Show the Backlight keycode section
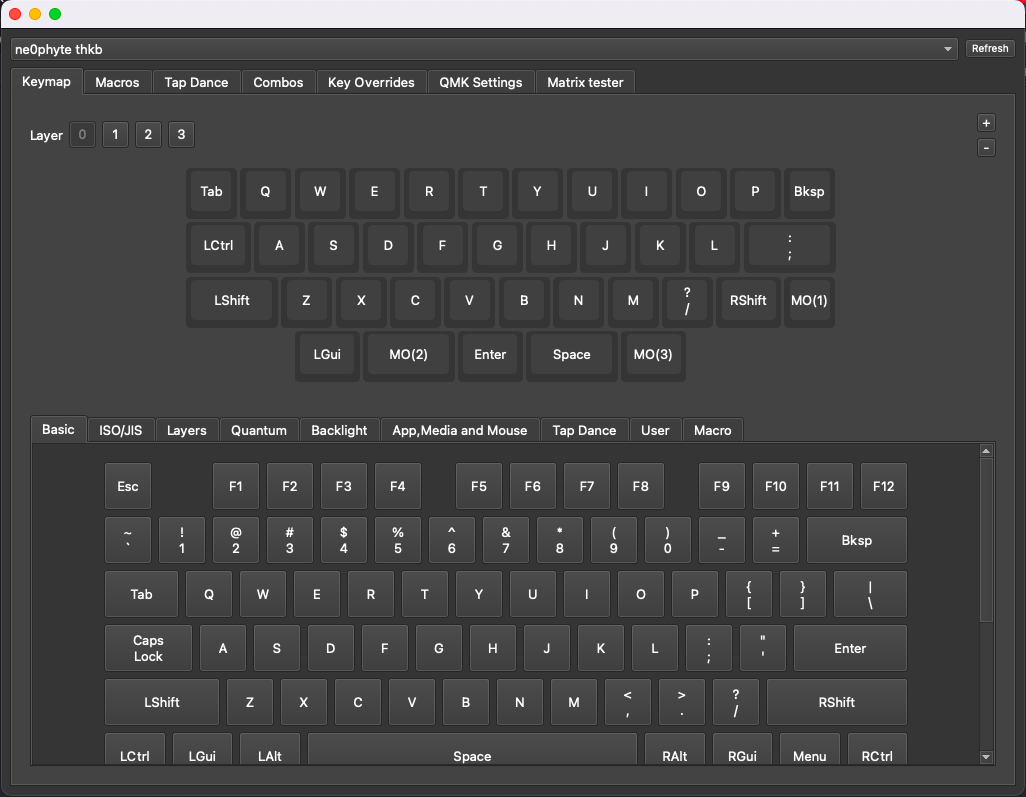 pos(339,430)
